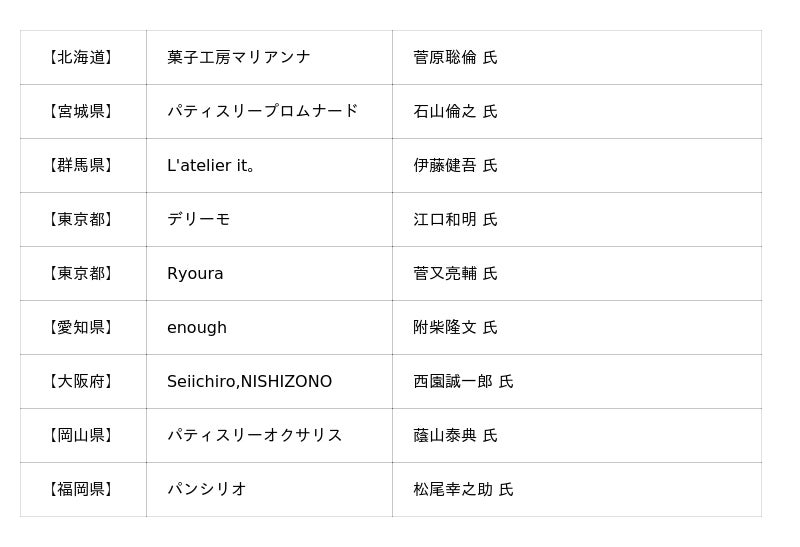800x547 pixels.
Task: Click the デリーモ shop cell
Action: coord(198,220)
